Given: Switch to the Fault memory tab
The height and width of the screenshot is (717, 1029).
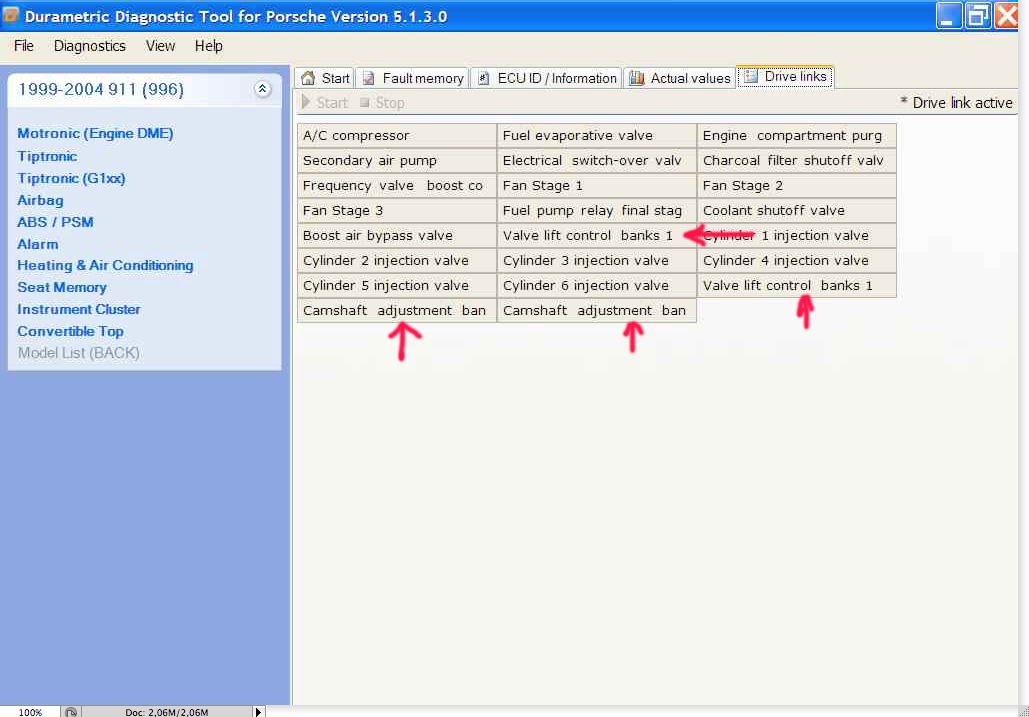Looking at the screenshot, I should [x=413, y=78].
